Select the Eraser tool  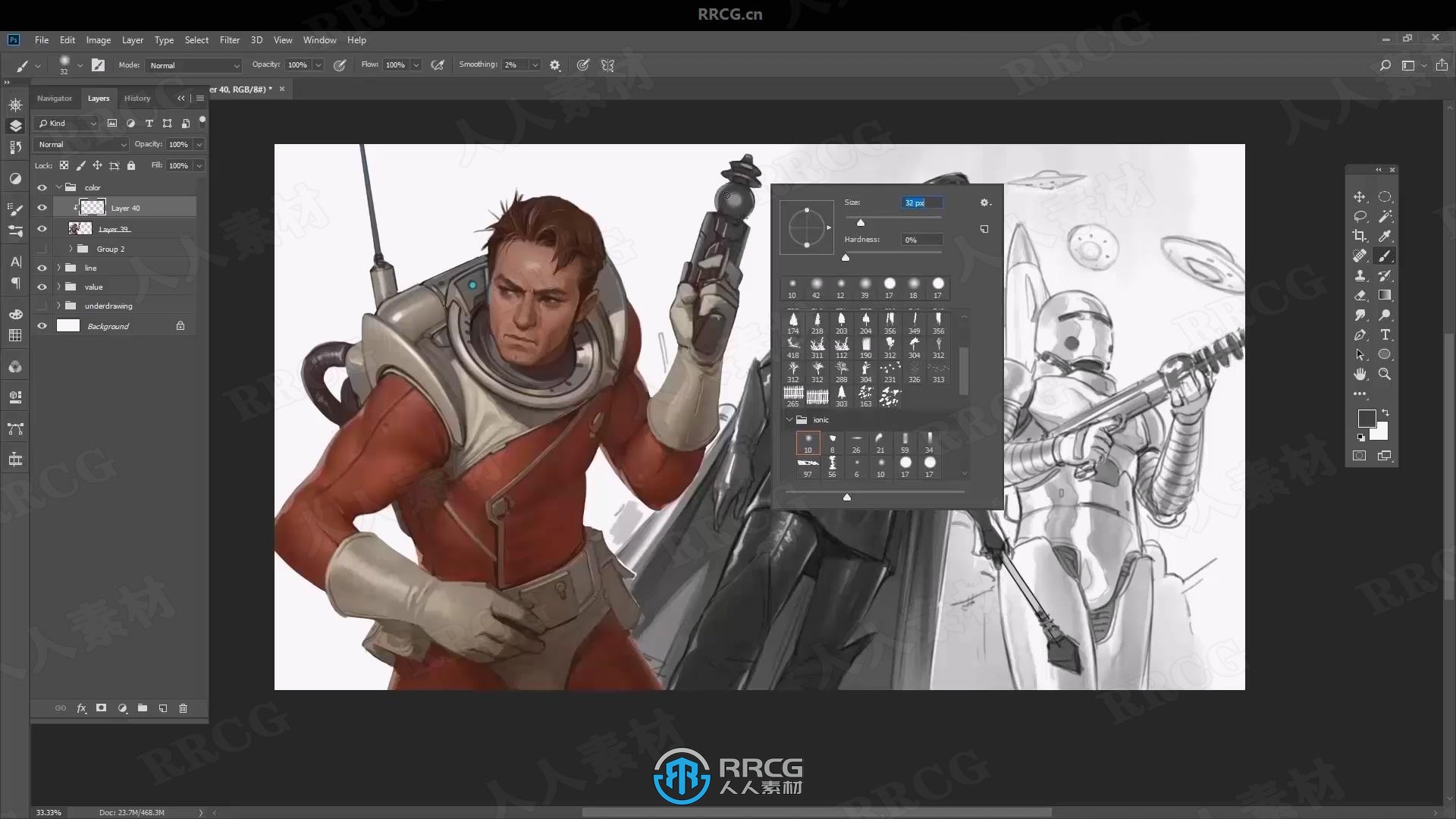[1360, 296]
